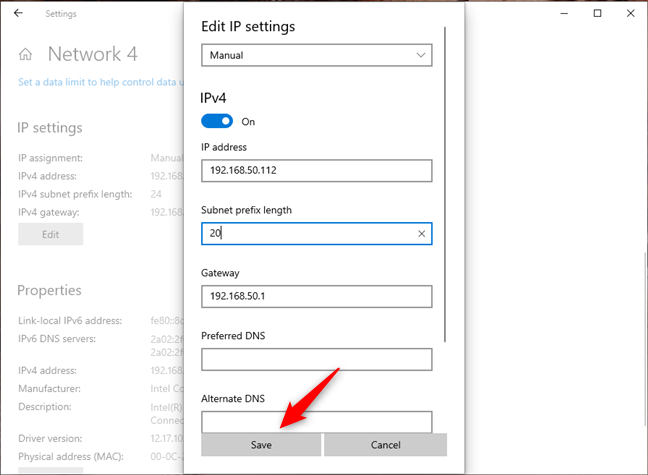Cancel the Edit IP settings dialog
The width and height of the screenshot is (648, 475).
click(x=385, y=444)
